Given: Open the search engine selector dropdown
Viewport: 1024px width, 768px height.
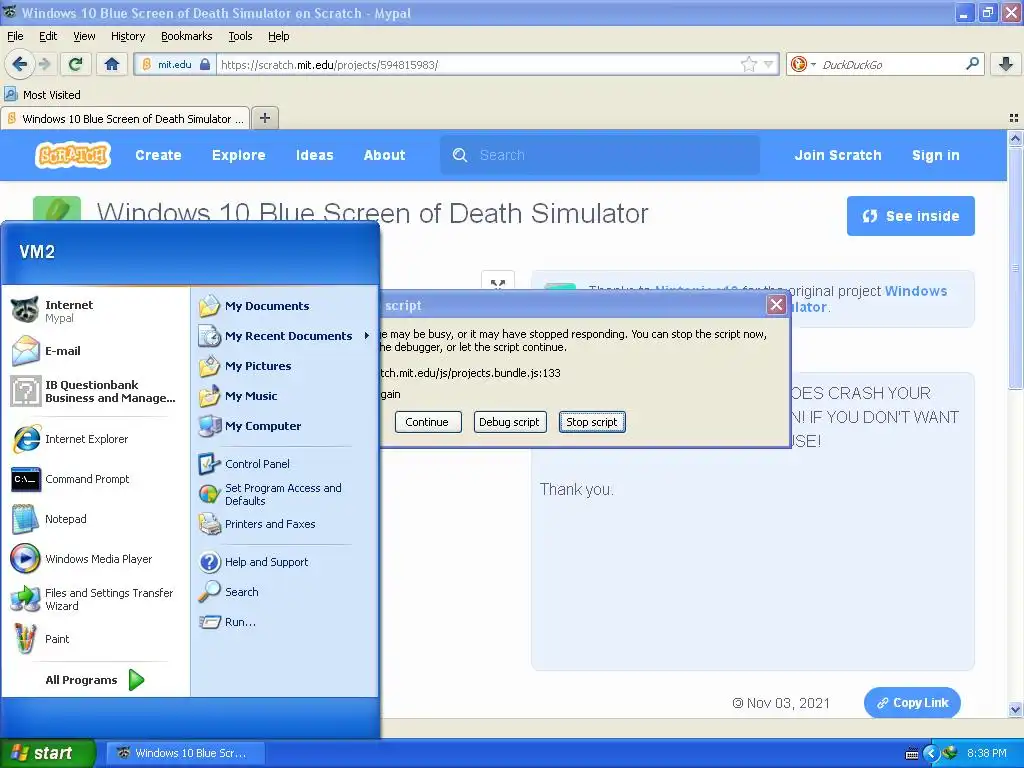Looking at the screenshot, I should coord(803,64).
